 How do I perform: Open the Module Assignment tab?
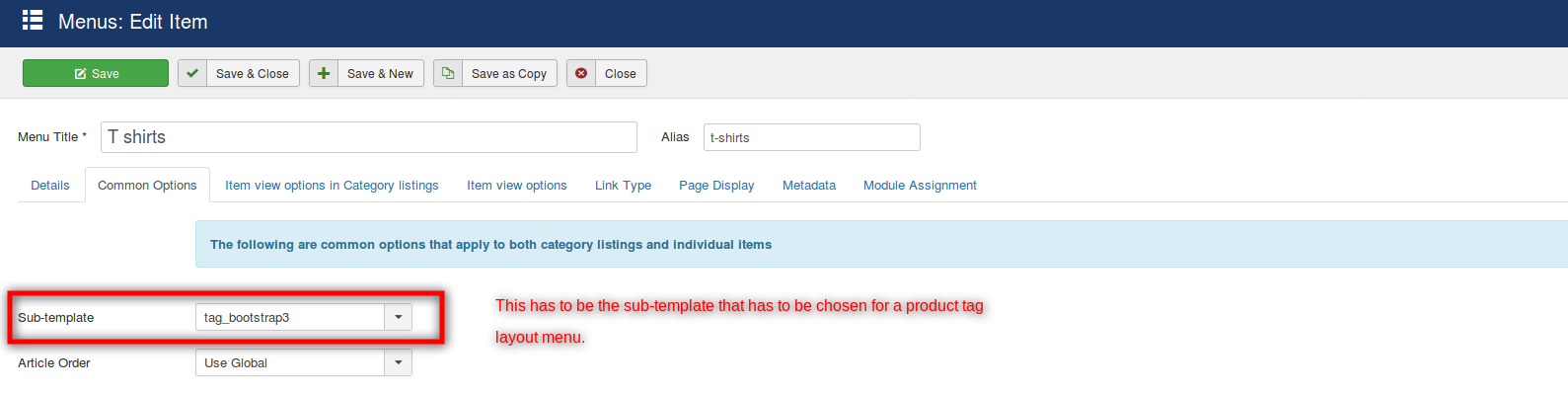coord(920,185)
